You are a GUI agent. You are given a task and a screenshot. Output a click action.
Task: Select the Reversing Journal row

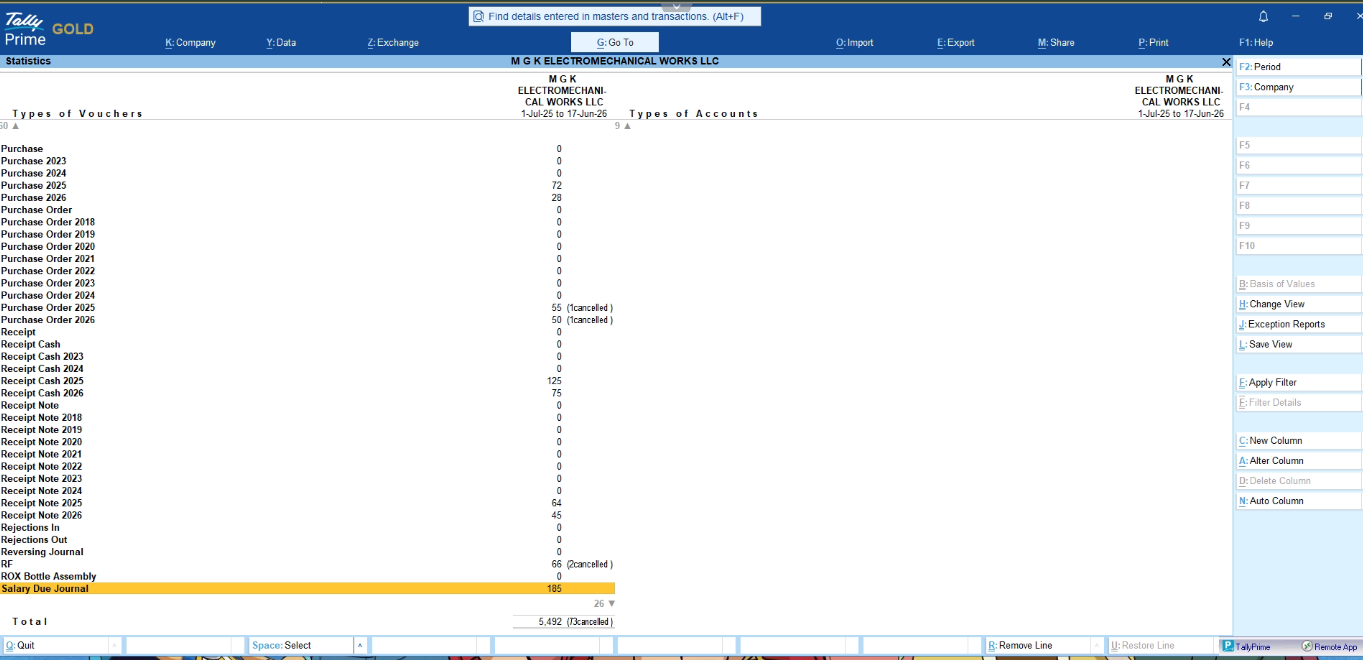[307, 552]
